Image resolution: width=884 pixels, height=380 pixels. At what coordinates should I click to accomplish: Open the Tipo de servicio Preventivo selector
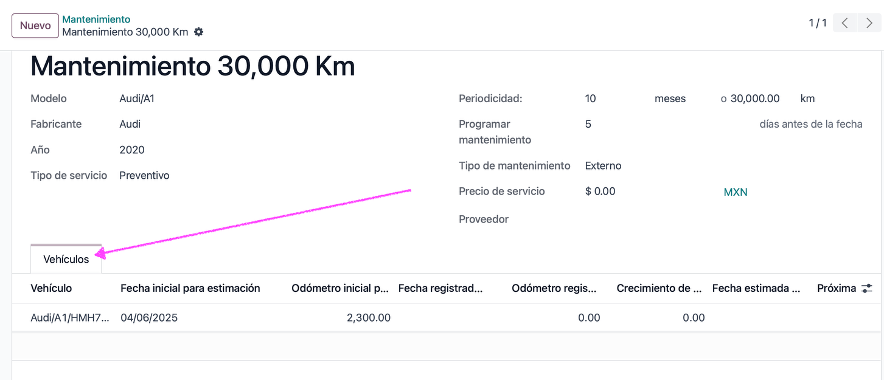pyautogui.click(x=144, y=175)
